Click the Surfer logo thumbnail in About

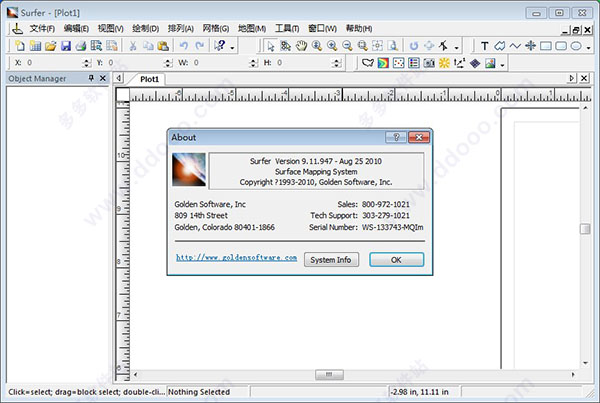coord(189,170)
